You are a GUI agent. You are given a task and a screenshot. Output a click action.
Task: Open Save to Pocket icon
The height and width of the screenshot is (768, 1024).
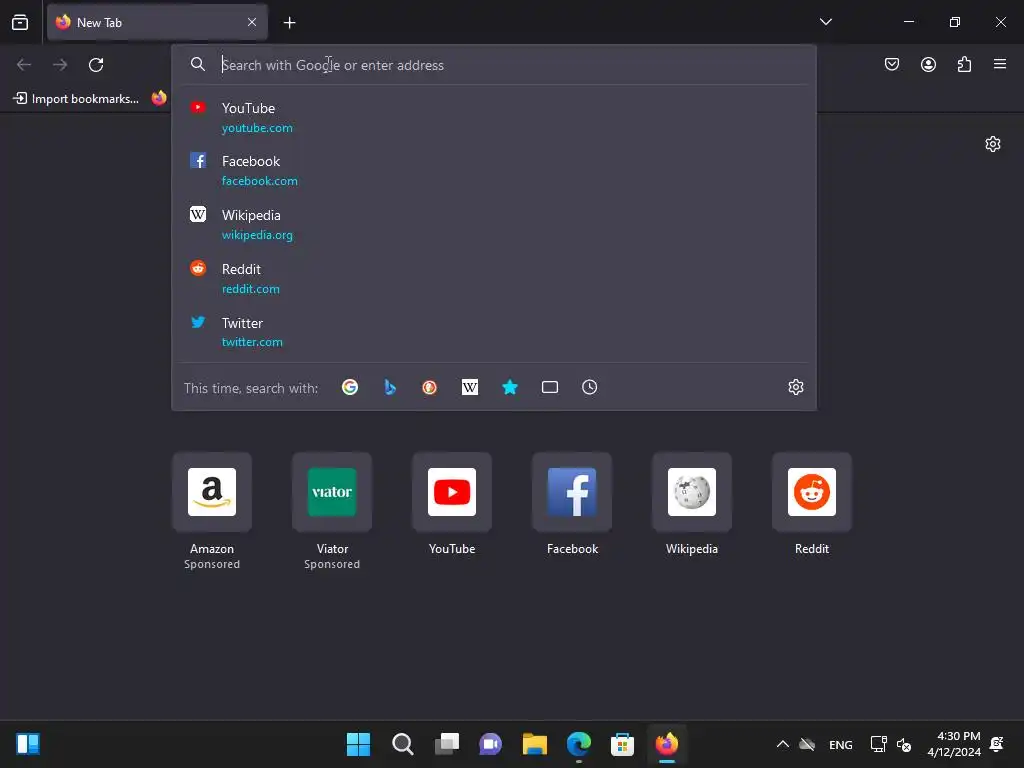[892, 64]
